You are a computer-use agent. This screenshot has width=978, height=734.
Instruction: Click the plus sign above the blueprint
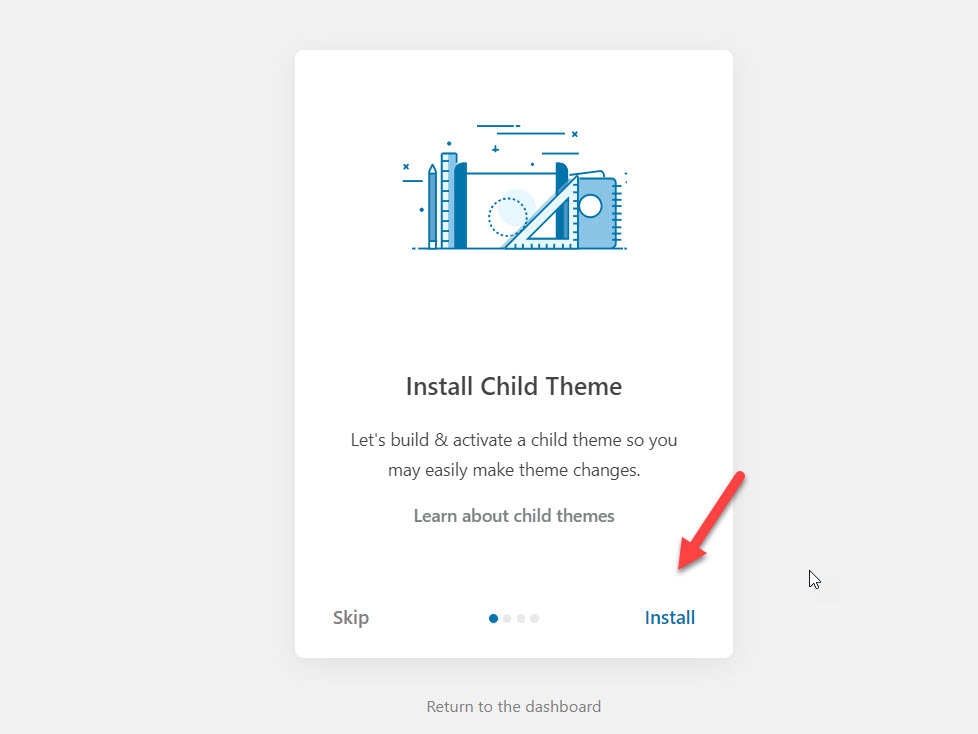coord(495,149)
